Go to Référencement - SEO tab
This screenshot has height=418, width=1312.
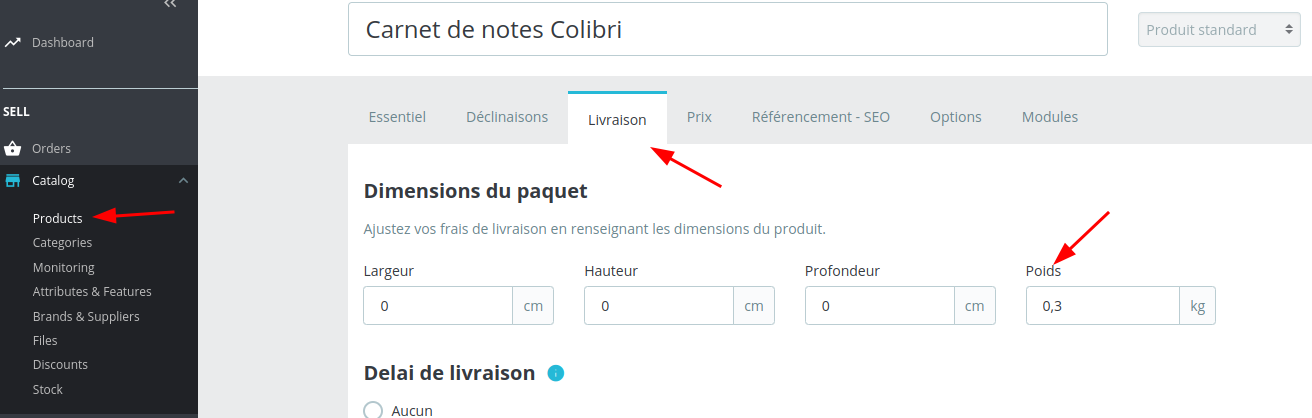[x=820, y=117]
